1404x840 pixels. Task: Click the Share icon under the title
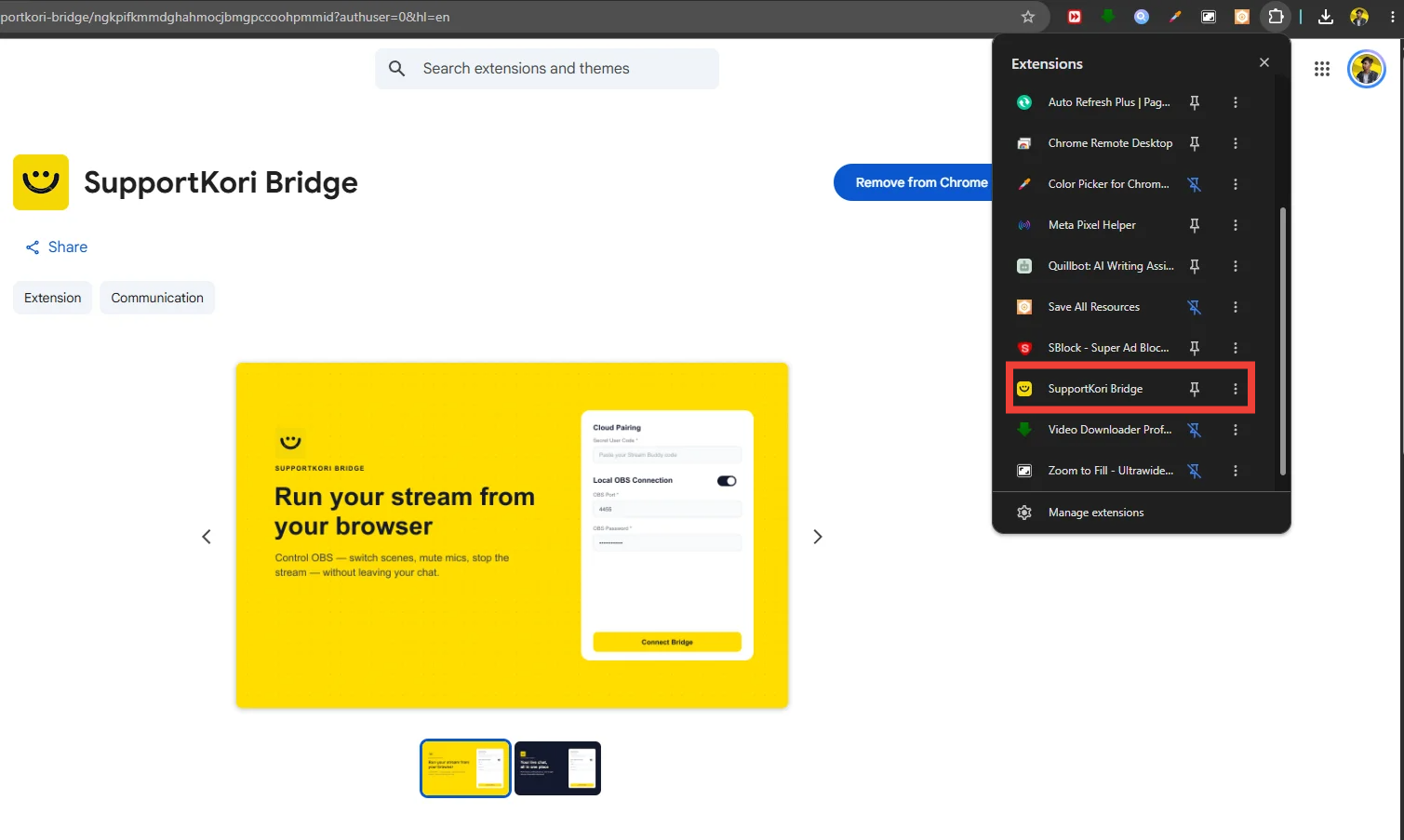pos(33,247)
